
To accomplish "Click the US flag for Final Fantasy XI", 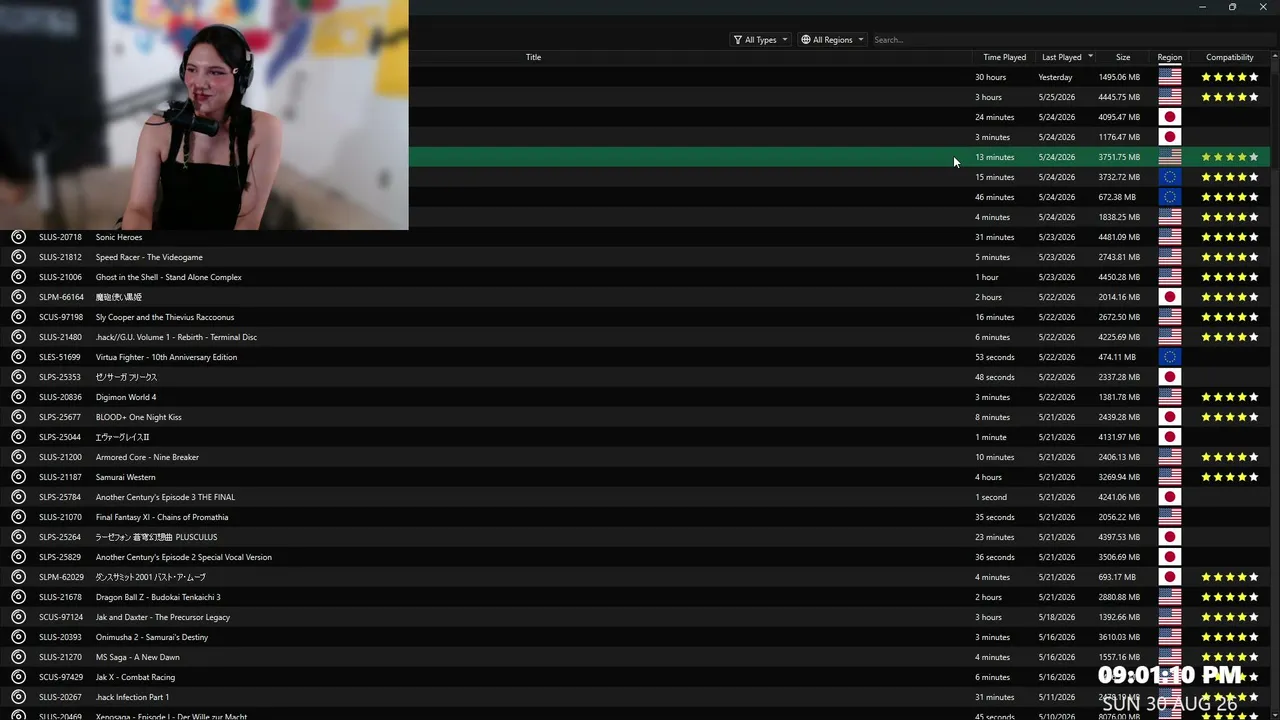I will pos(1170,517).
